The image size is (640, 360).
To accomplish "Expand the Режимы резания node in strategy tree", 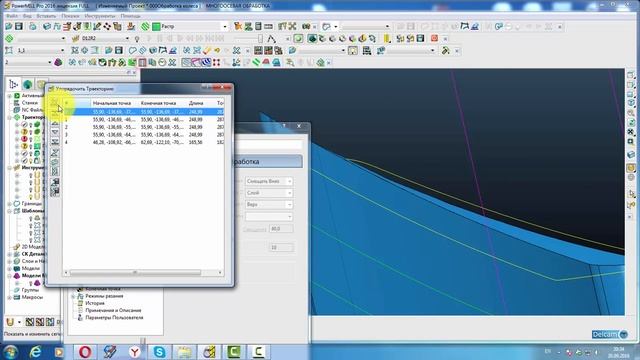I will [73, 296].
